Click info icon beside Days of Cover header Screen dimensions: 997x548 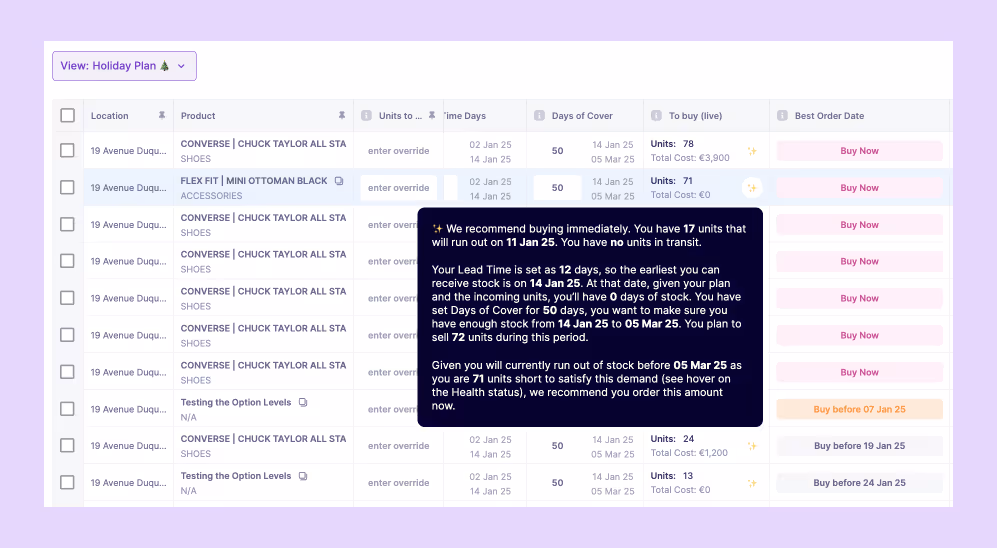(x=539, y=116)
